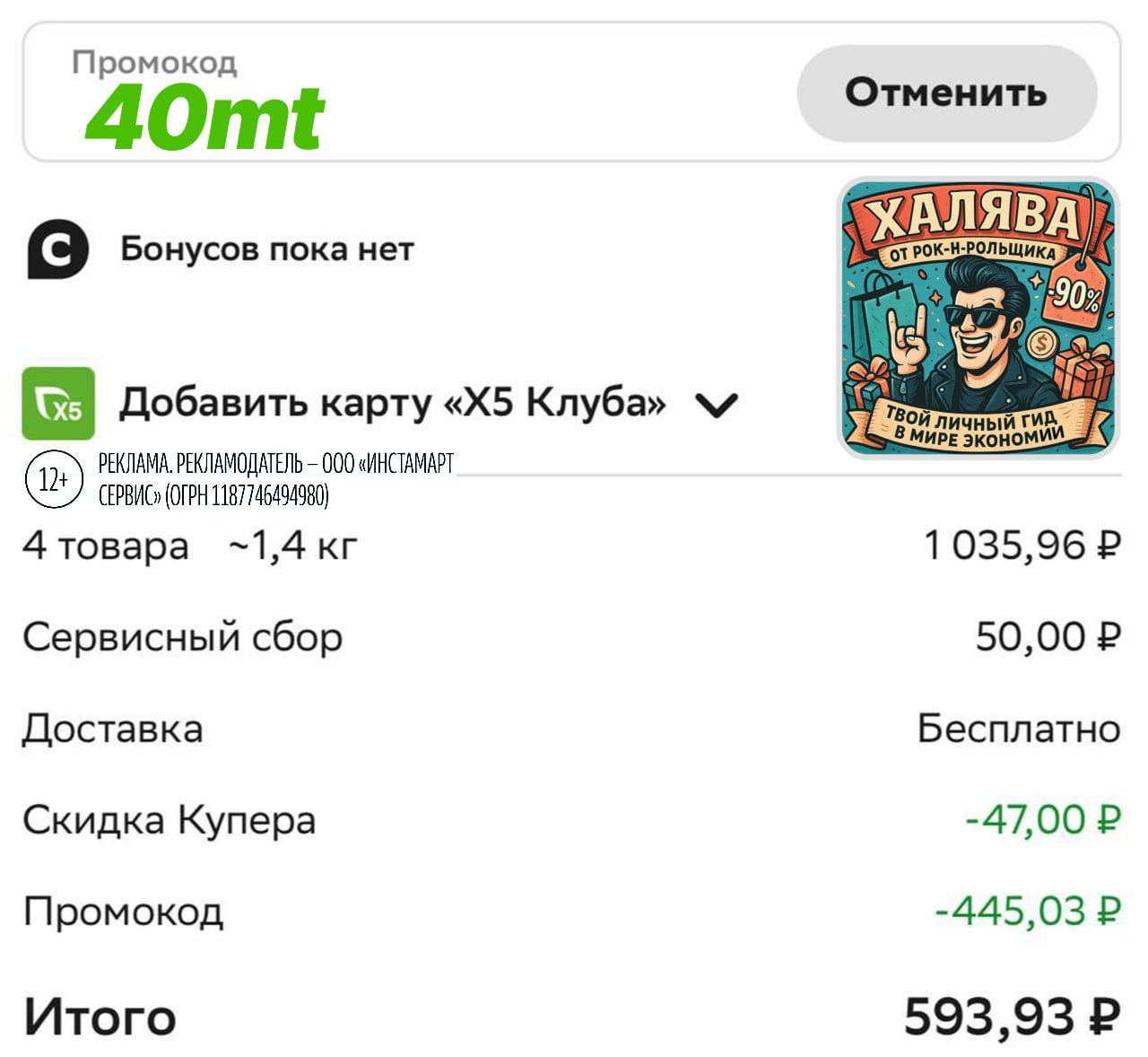1148x1057 pixels.
Task: Click the Отменить promo code button
Action: tap(946, 93)
